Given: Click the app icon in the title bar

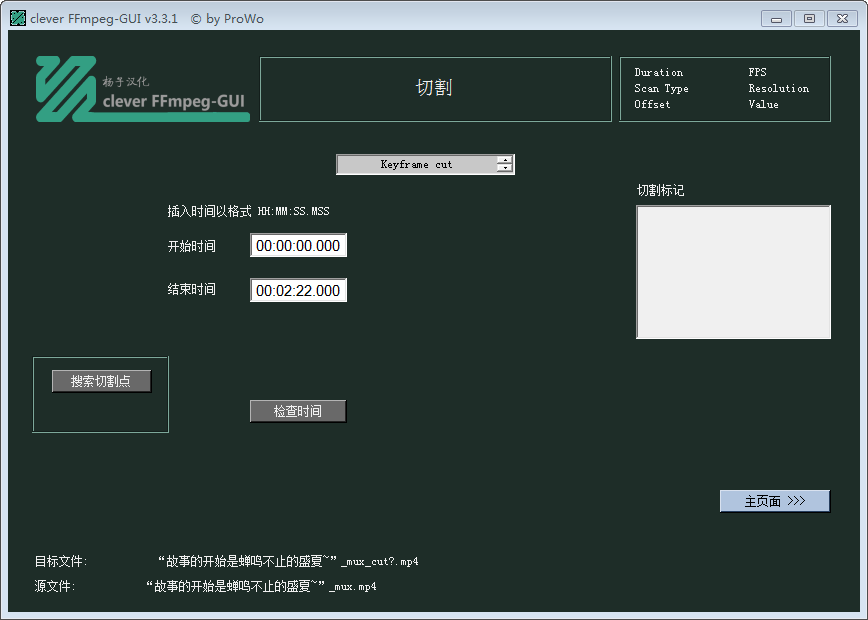Looking at the screenshot, I should click(x=18, y=18).
